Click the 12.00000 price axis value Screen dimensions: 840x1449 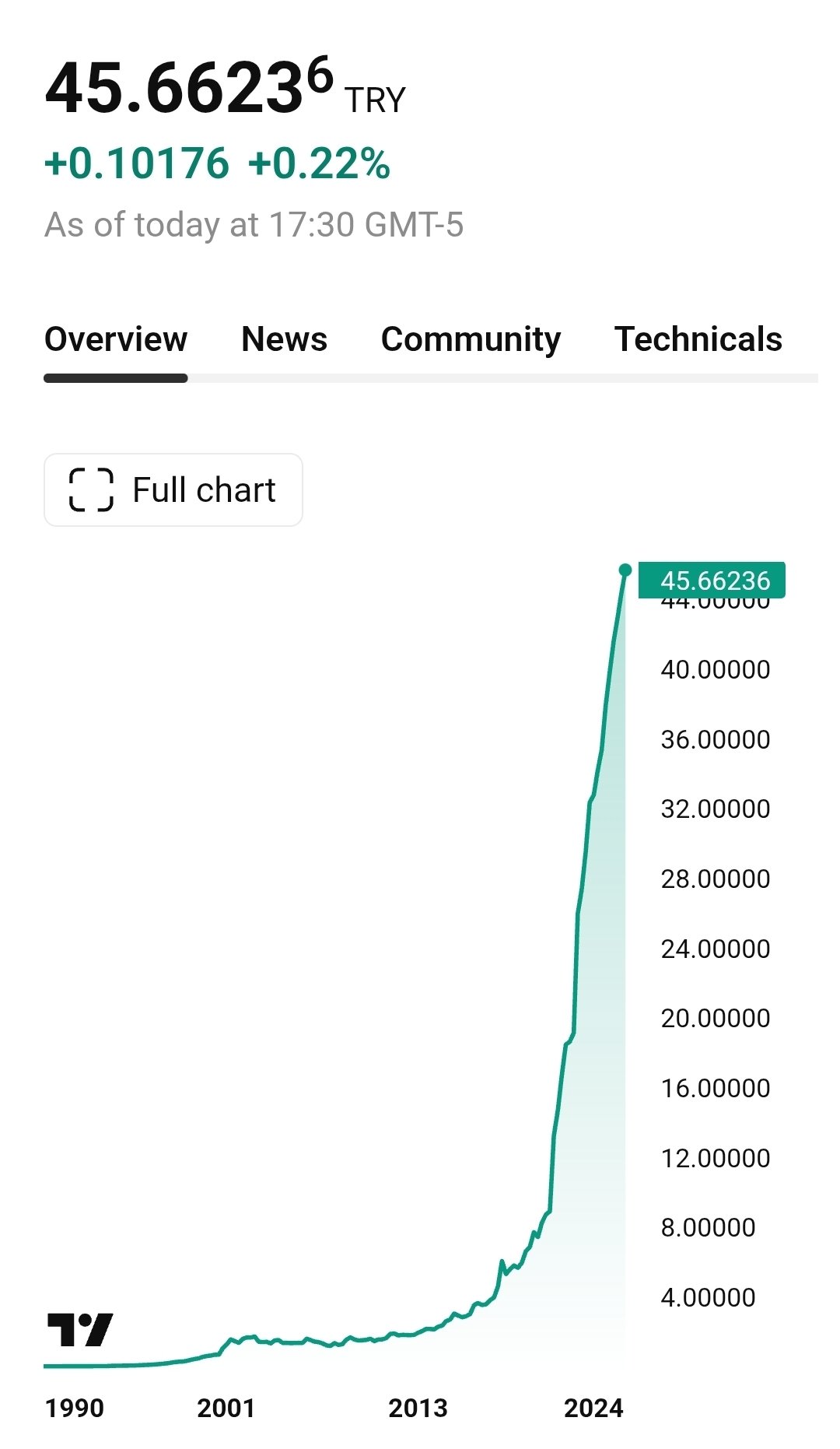click(x=716, y=1158)
